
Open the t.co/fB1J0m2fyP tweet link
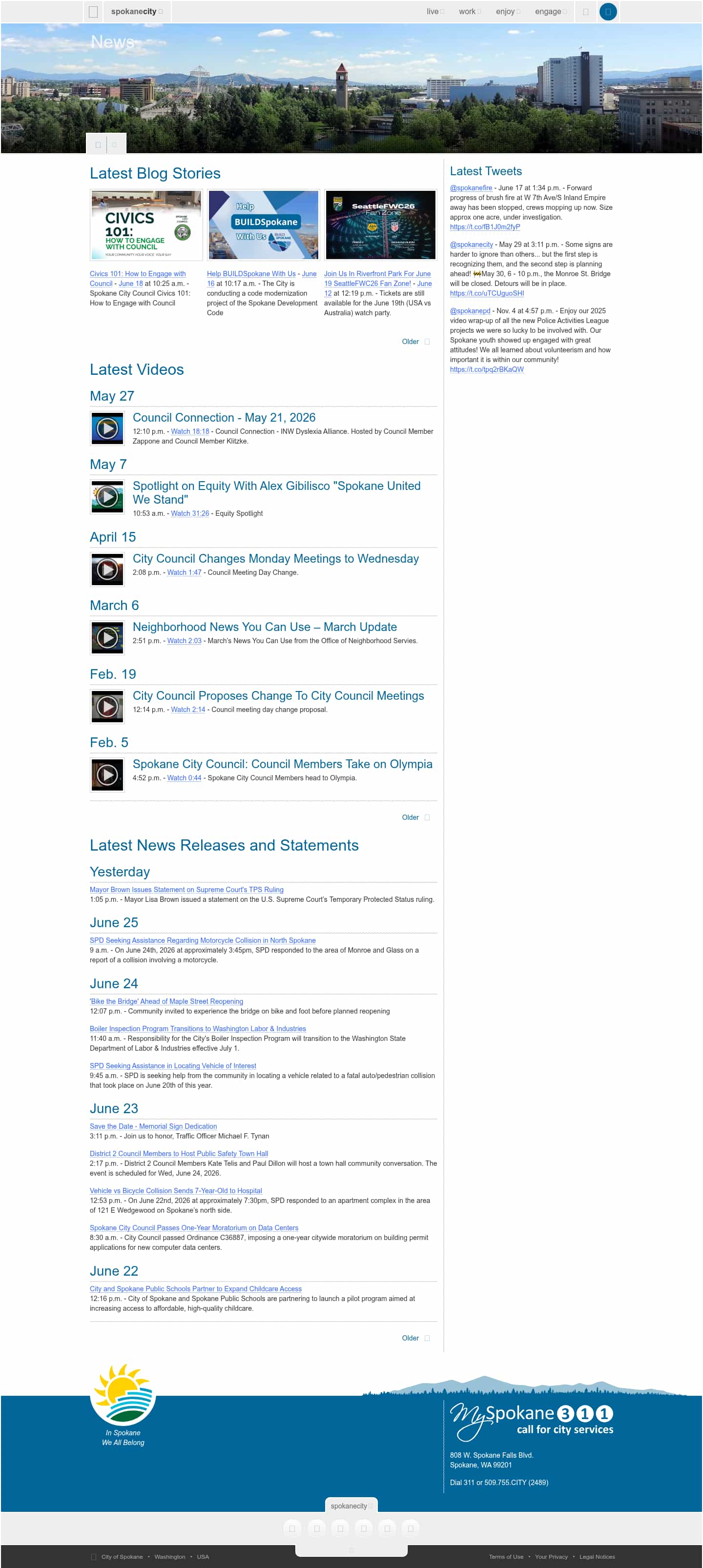click(x=484, y=226)
